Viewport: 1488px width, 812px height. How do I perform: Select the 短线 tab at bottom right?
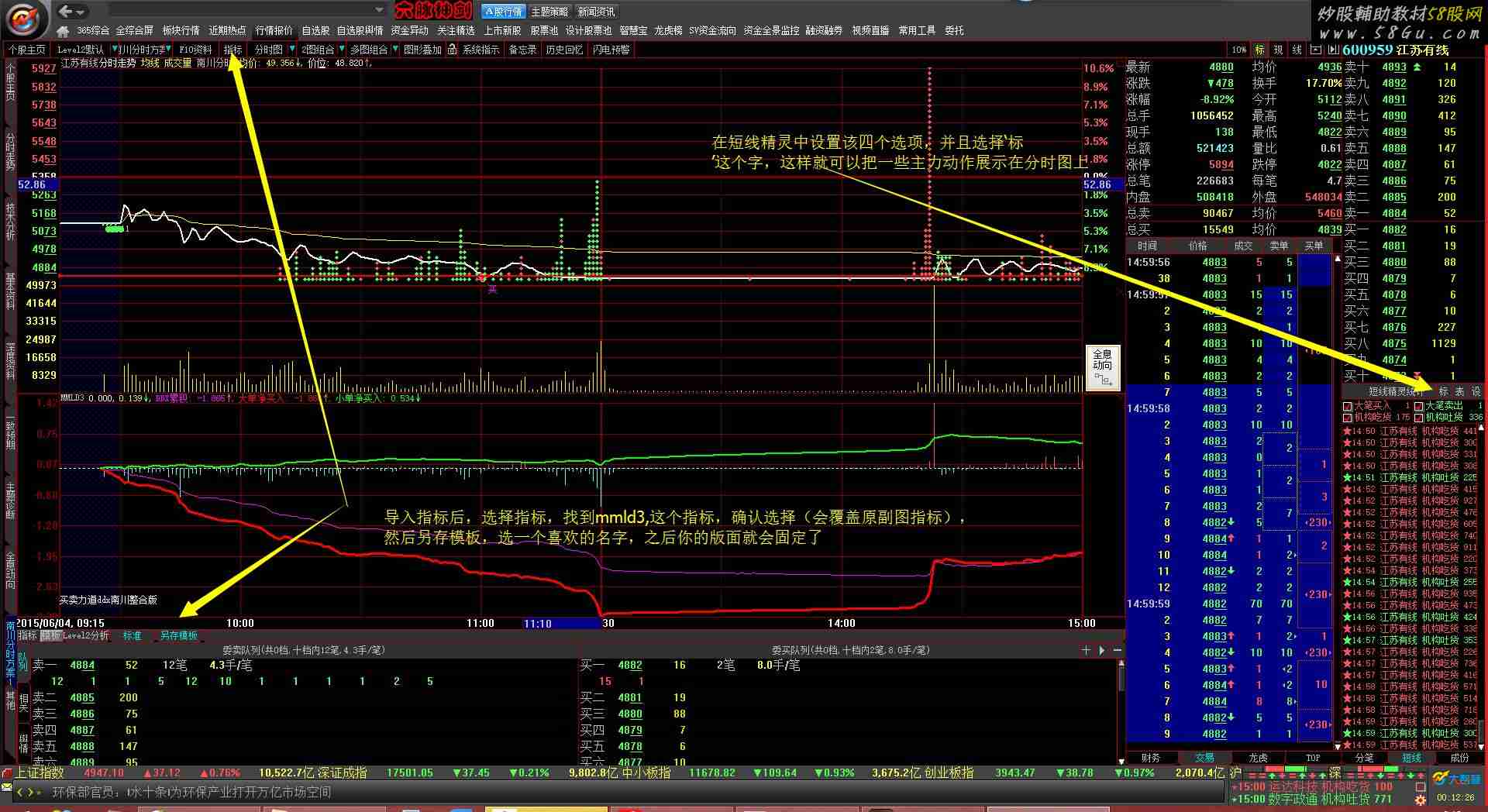(1411, 758)
